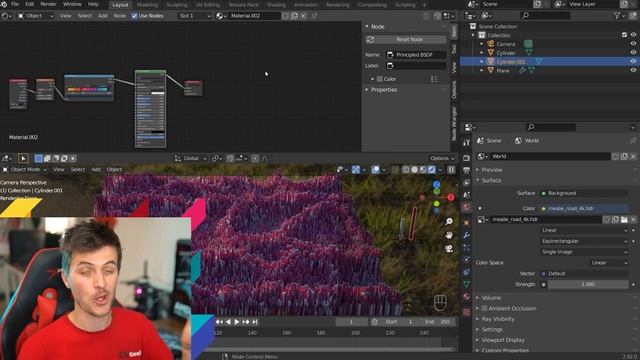Open the Color Space Linear dropdown

point(609,263)
